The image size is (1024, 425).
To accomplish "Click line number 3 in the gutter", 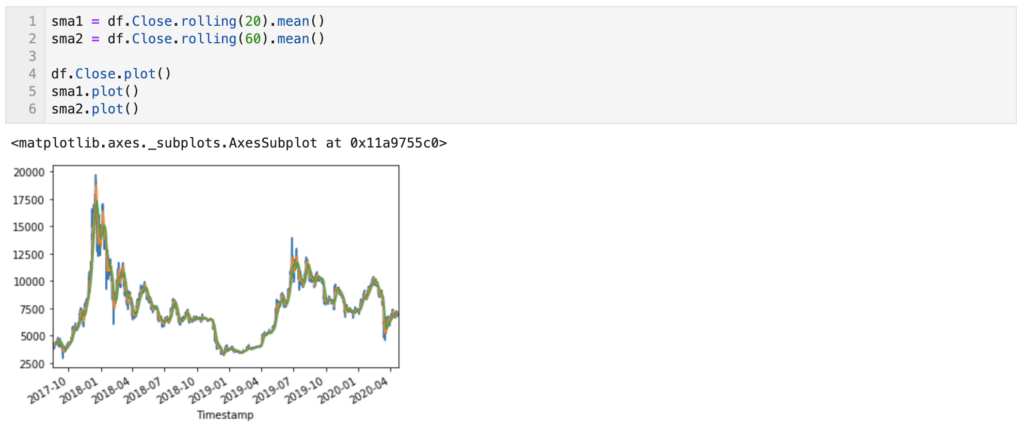I will pyautogui.click(x=32, y=56).
